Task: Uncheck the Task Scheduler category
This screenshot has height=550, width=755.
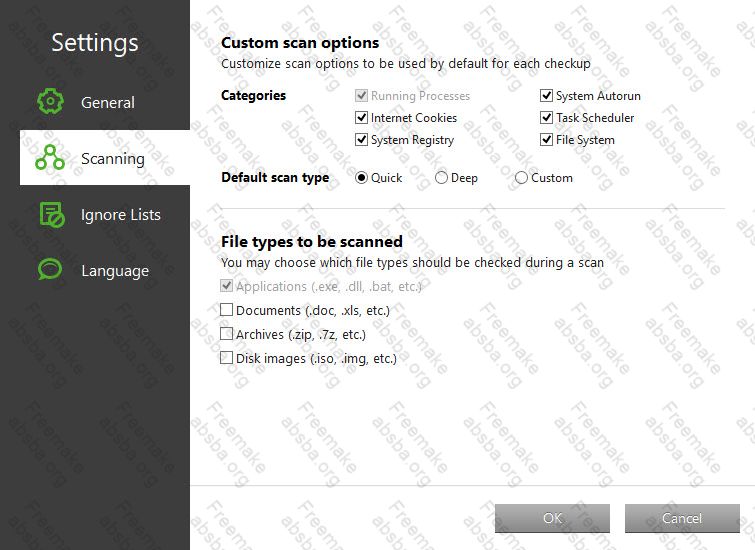Action: pos(546,118)
